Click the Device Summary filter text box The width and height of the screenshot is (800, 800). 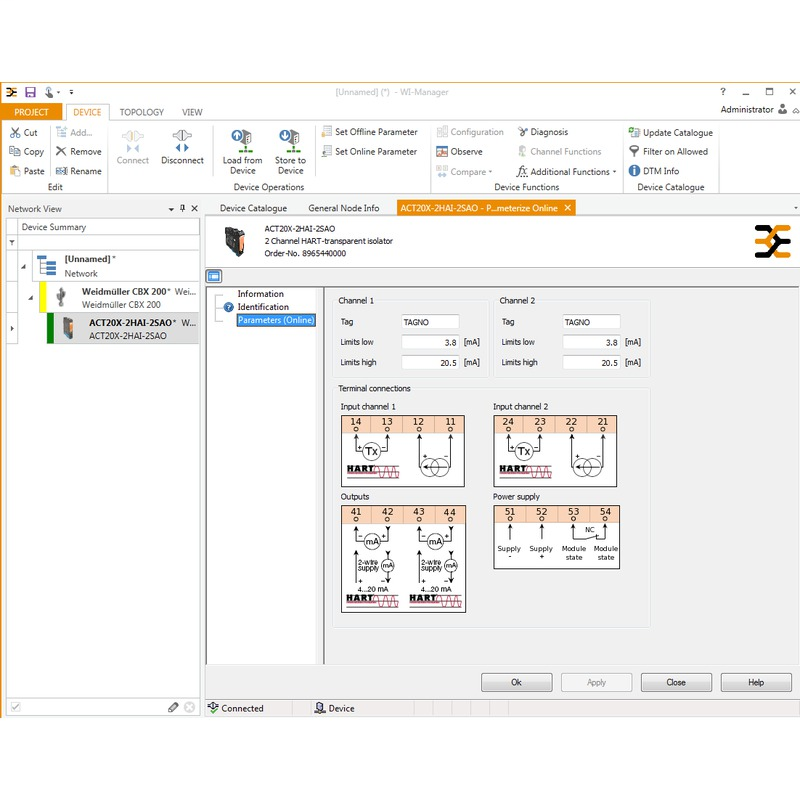tap(109, 243)
